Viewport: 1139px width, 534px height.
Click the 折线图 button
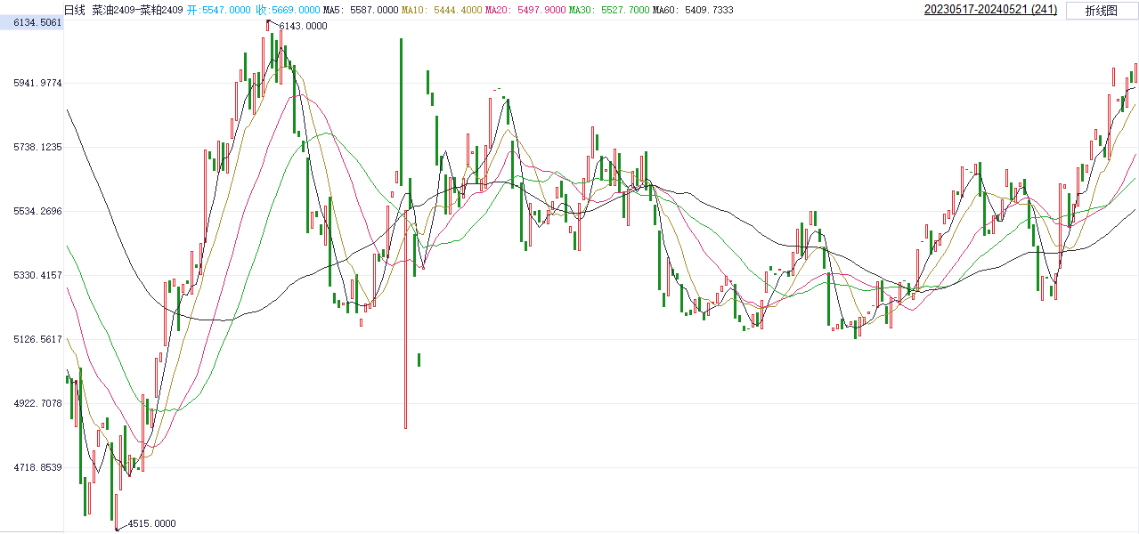[1101, 10]
